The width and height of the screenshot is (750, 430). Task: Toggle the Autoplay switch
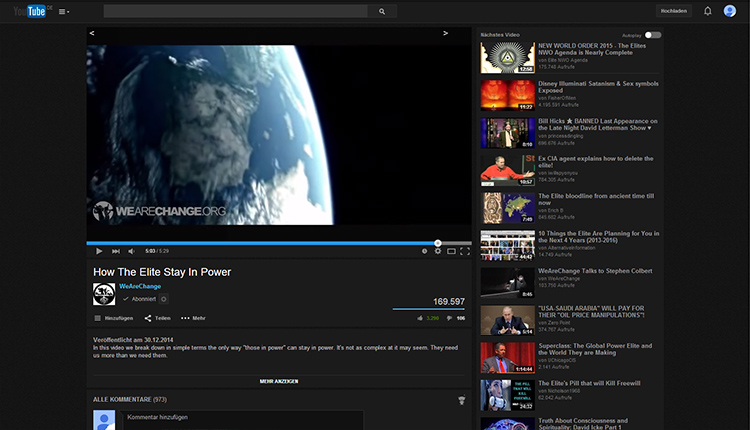(652, 35)
